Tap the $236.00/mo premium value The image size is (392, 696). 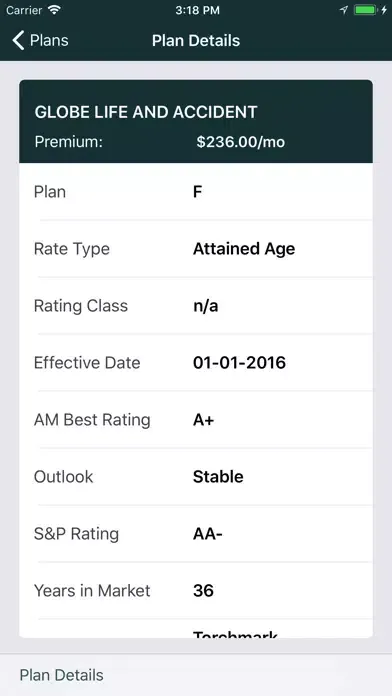point(241,142)
